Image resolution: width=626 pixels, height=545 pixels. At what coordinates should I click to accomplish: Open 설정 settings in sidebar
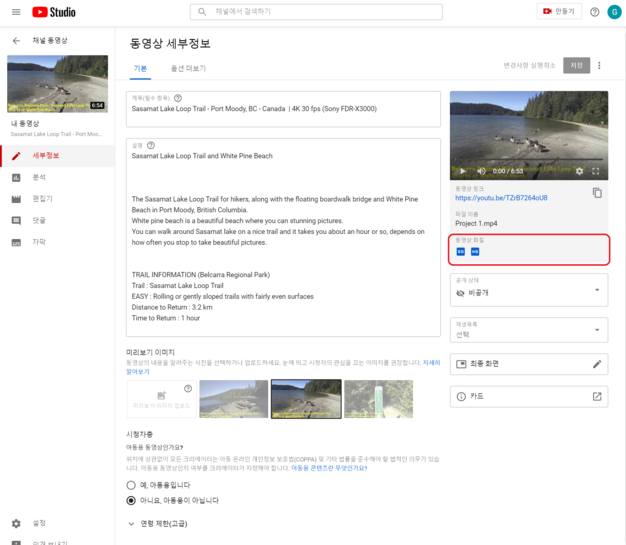pos(39,523)
